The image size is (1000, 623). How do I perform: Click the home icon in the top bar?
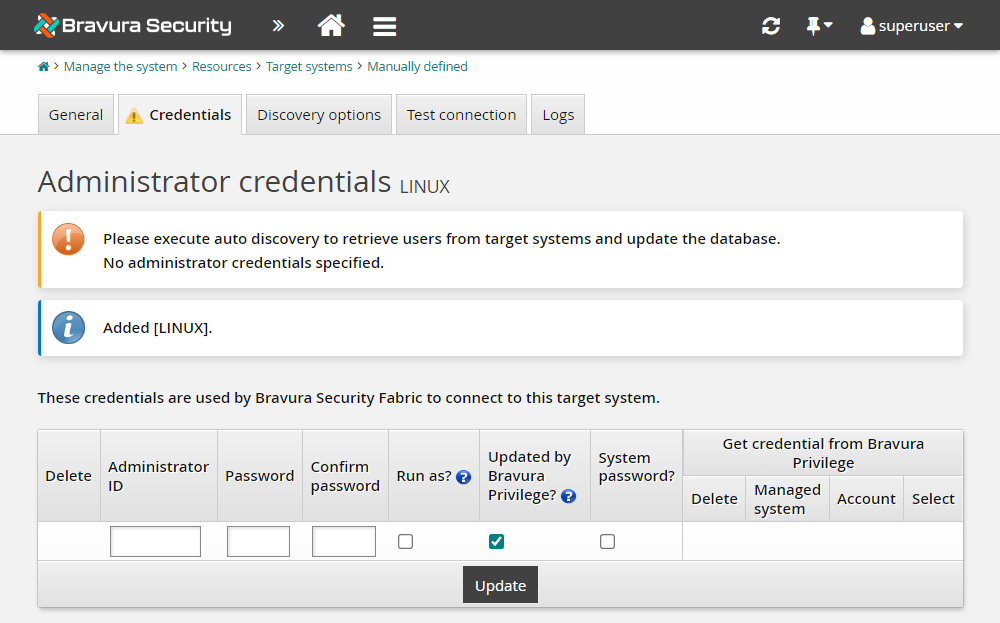point(331,25)
